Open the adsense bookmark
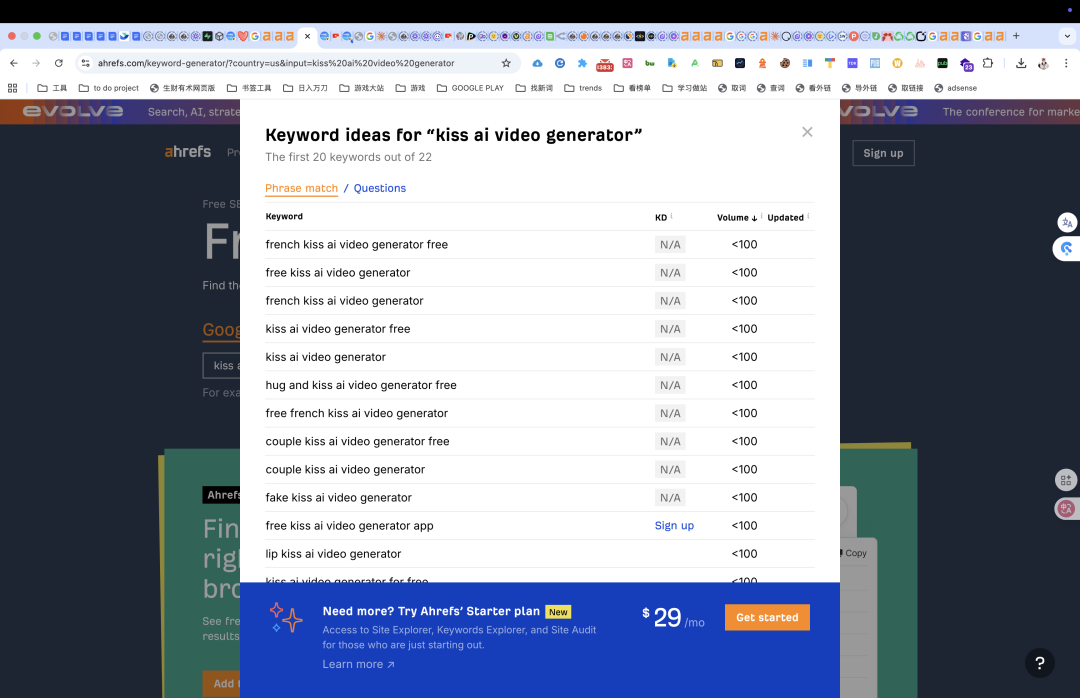Viewport: 1080px width, 698px height. click(955, 88)
